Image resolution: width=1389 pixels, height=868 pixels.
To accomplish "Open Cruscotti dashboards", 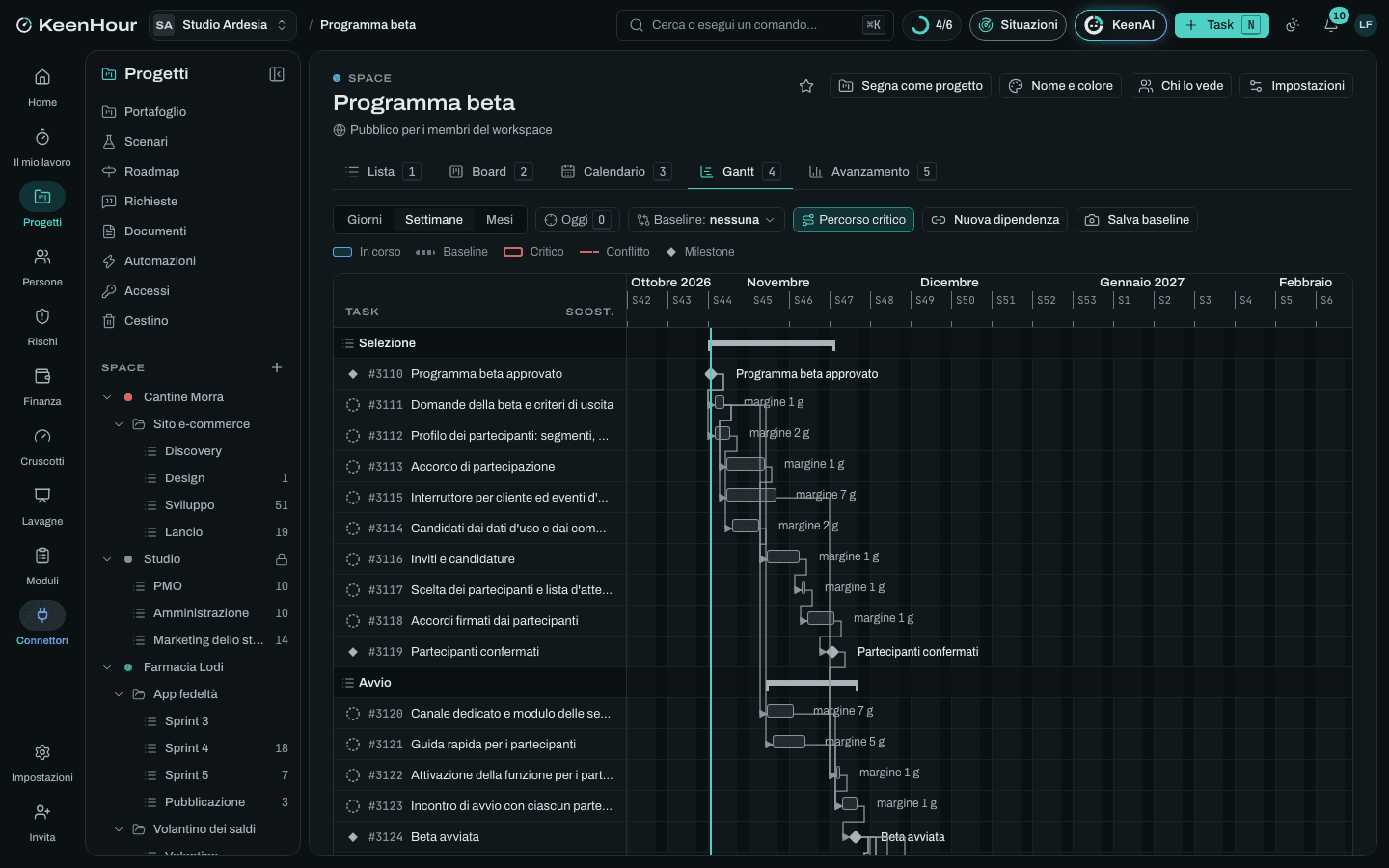I will click(x=42, y=446).
